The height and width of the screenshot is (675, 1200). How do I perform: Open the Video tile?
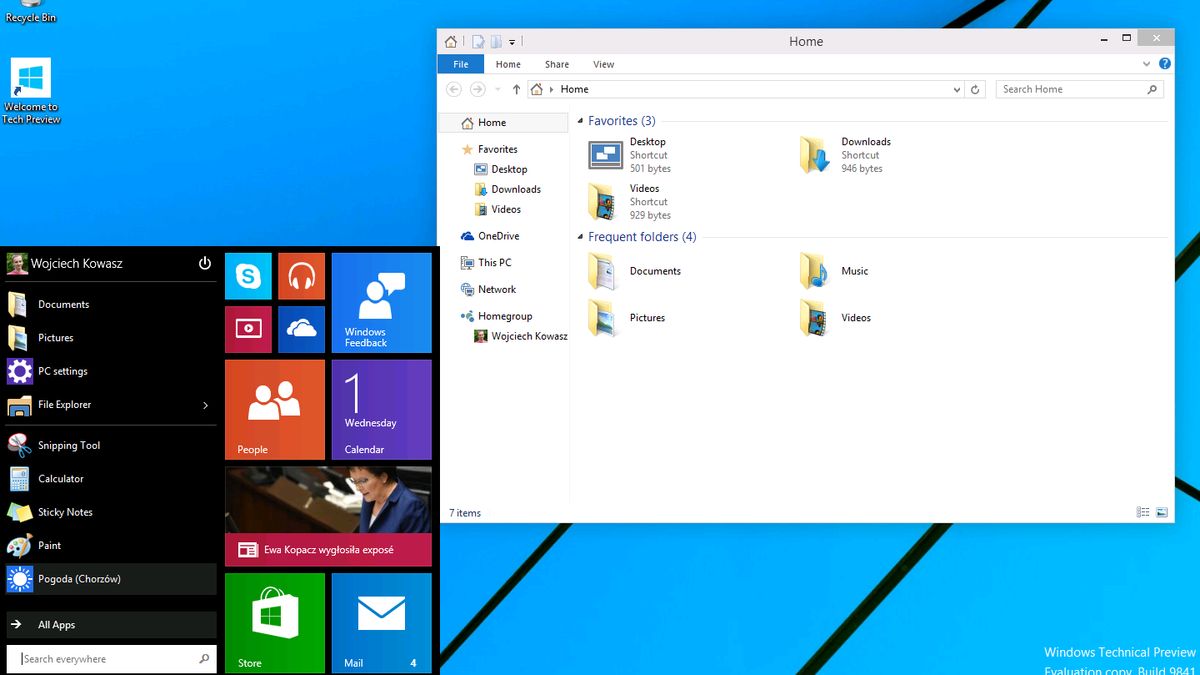click(248, 329)
